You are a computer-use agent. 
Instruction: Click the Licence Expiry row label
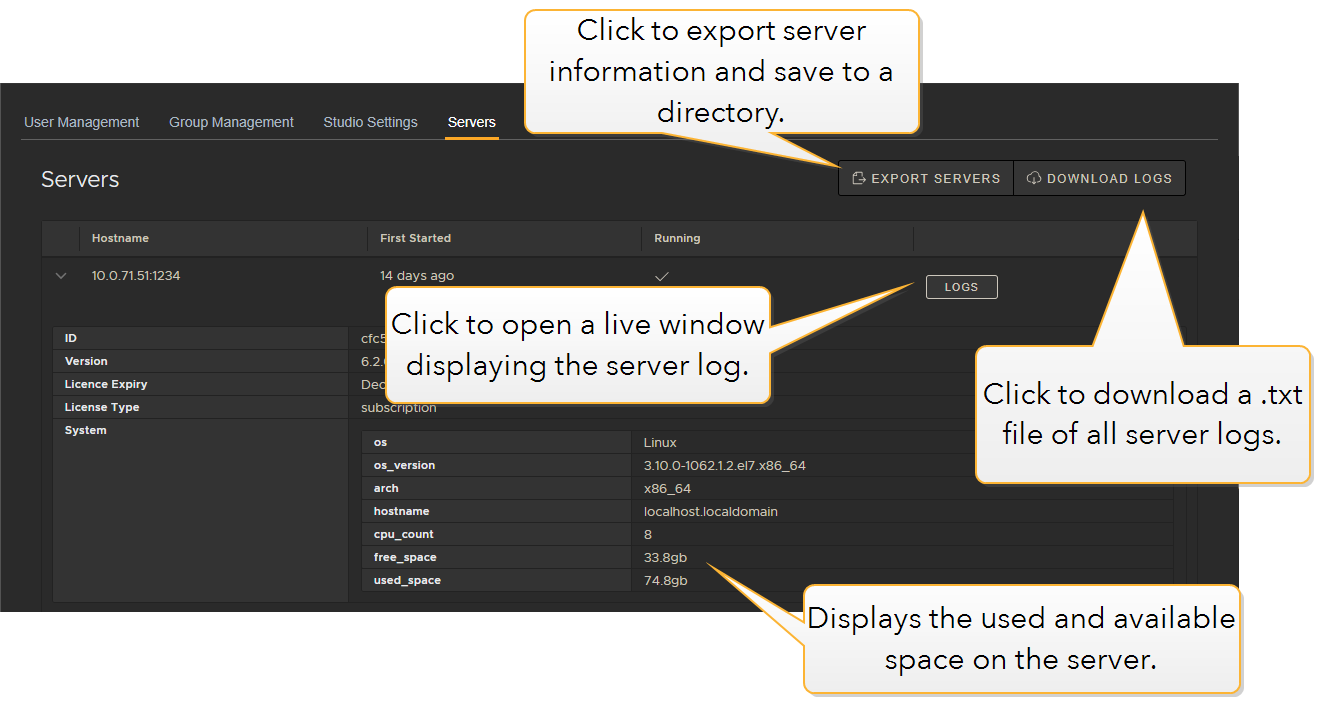point(106,384)
